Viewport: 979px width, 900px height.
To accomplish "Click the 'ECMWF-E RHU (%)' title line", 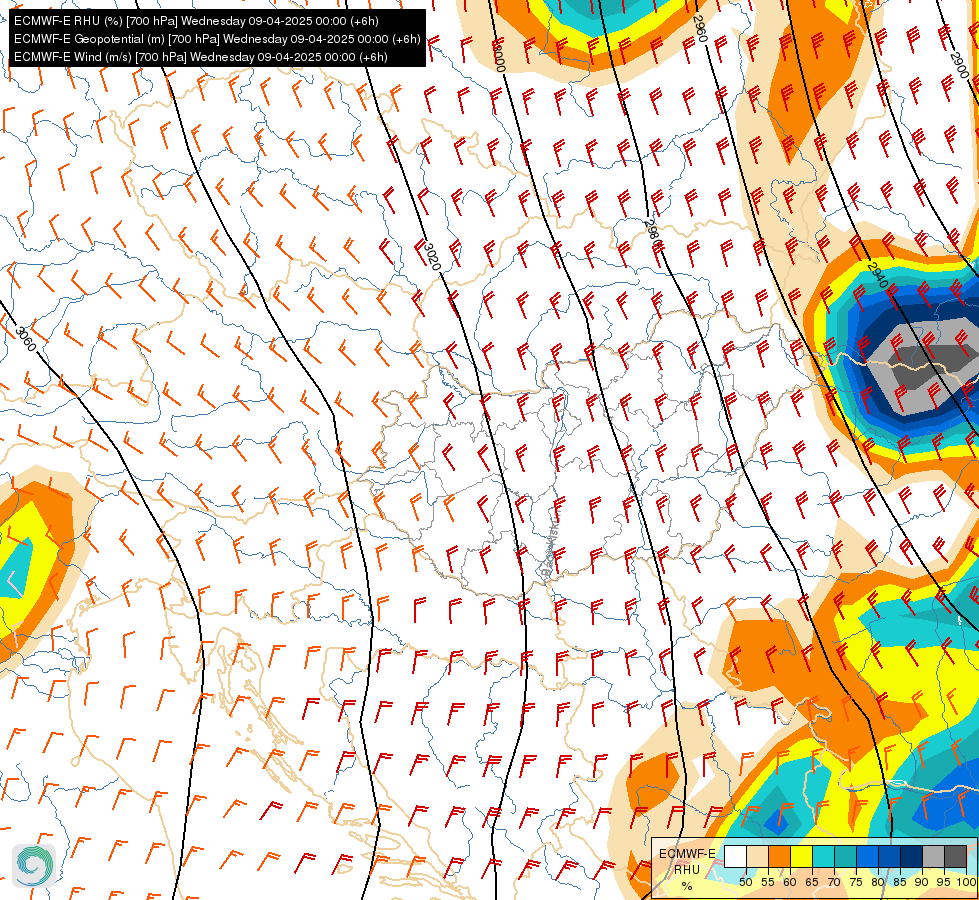I will coord(196,21).
